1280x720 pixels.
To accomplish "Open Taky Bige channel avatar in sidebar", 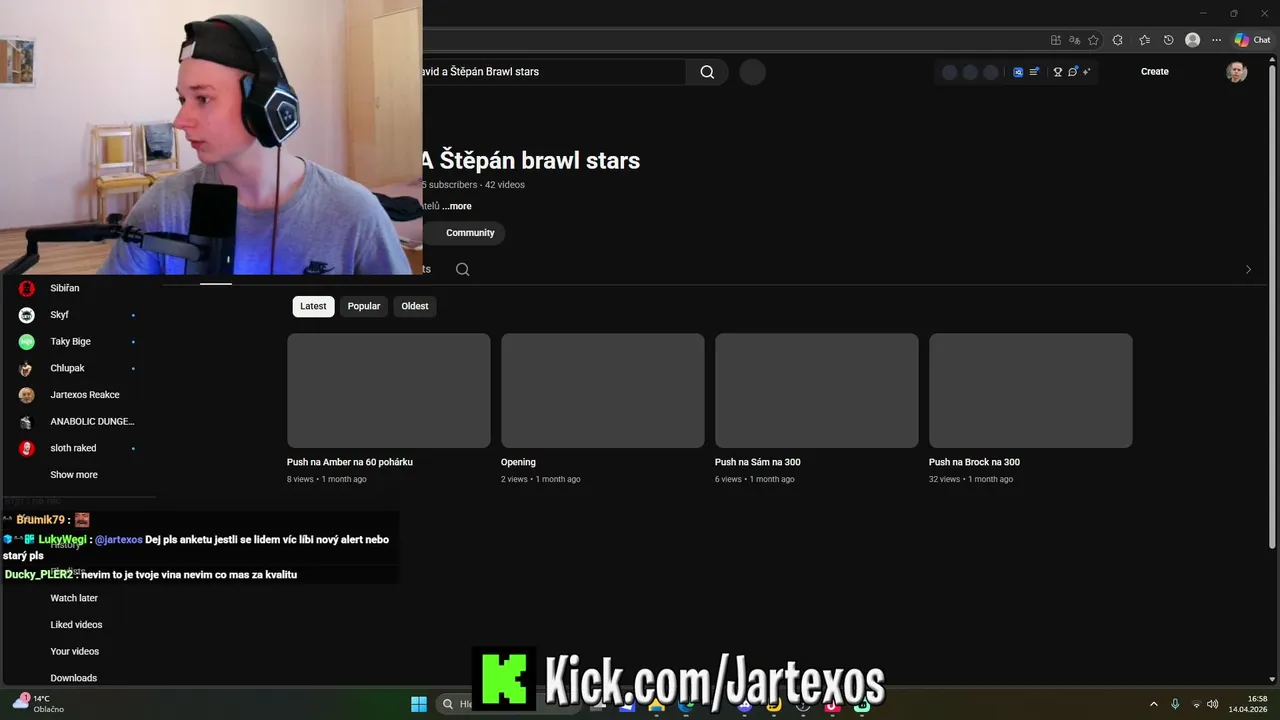I will (x=27, y=342).
